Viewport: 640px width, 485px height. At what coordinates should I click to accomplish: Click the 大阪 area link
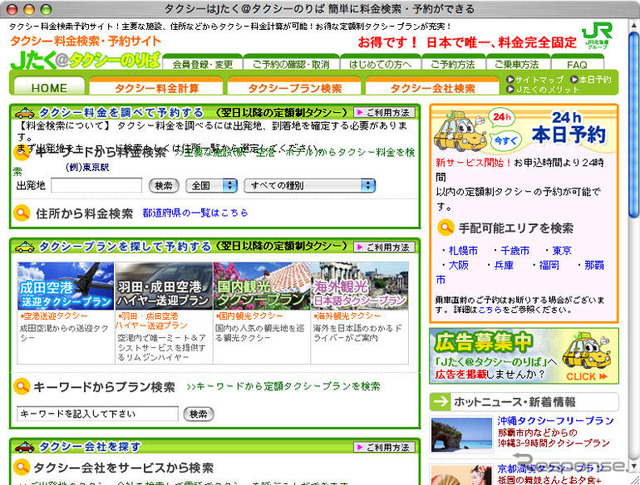pos(458,265)
